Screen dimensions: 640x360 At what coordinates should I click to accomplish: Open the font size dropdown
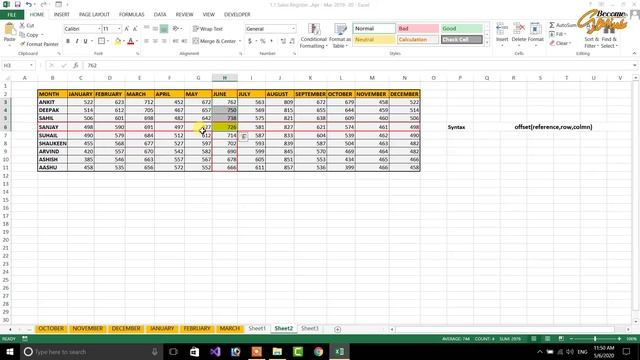119,29
